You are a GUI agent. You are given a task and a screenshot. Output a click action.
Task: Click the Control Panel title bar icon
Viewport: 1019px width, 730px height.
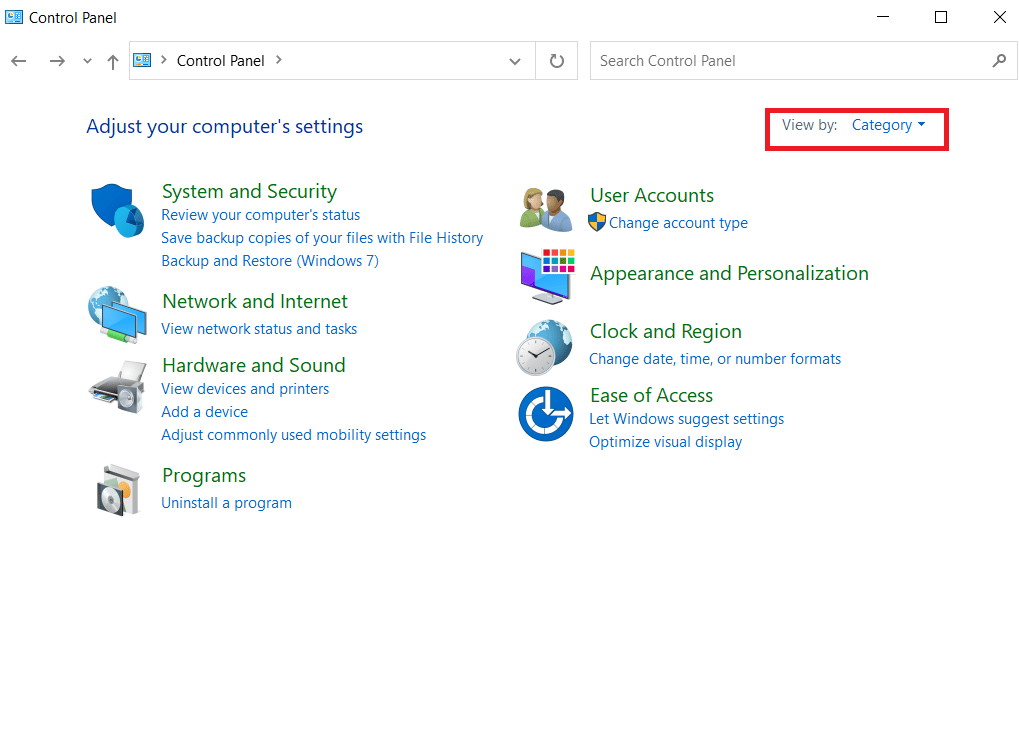point(14,17)
